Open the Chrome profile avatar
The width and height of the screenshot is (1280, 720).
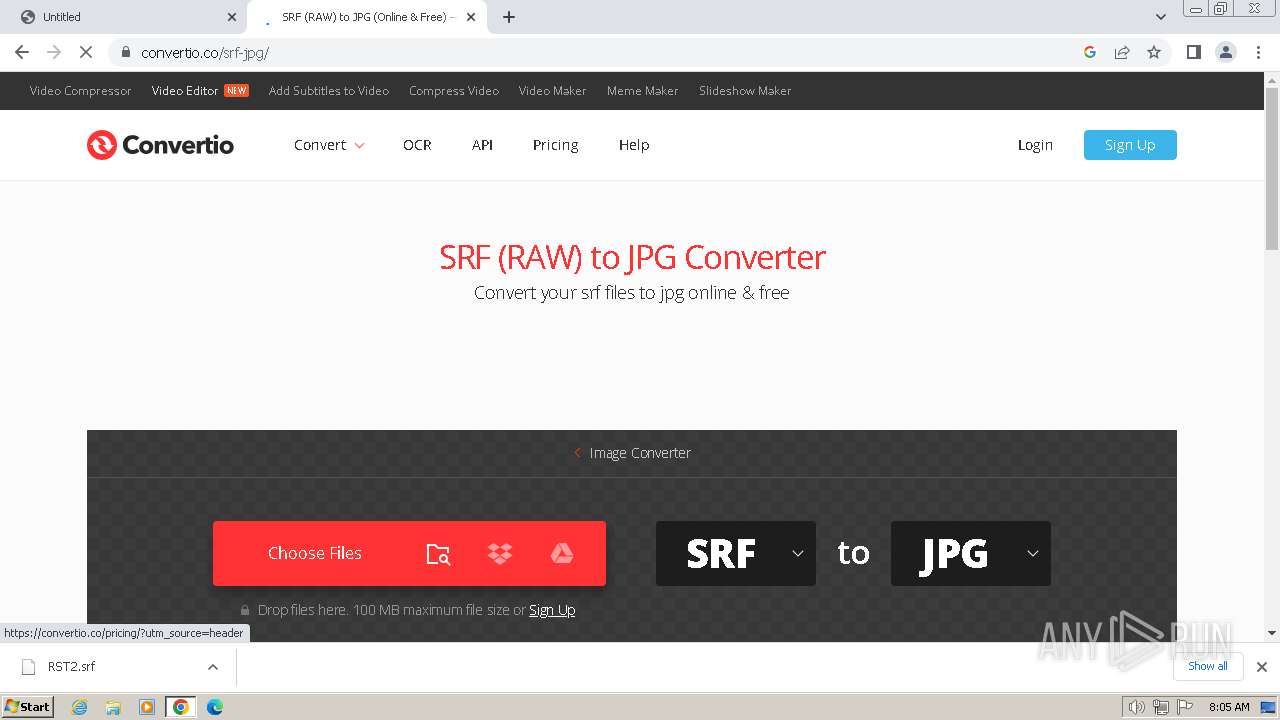(1226, 52)
